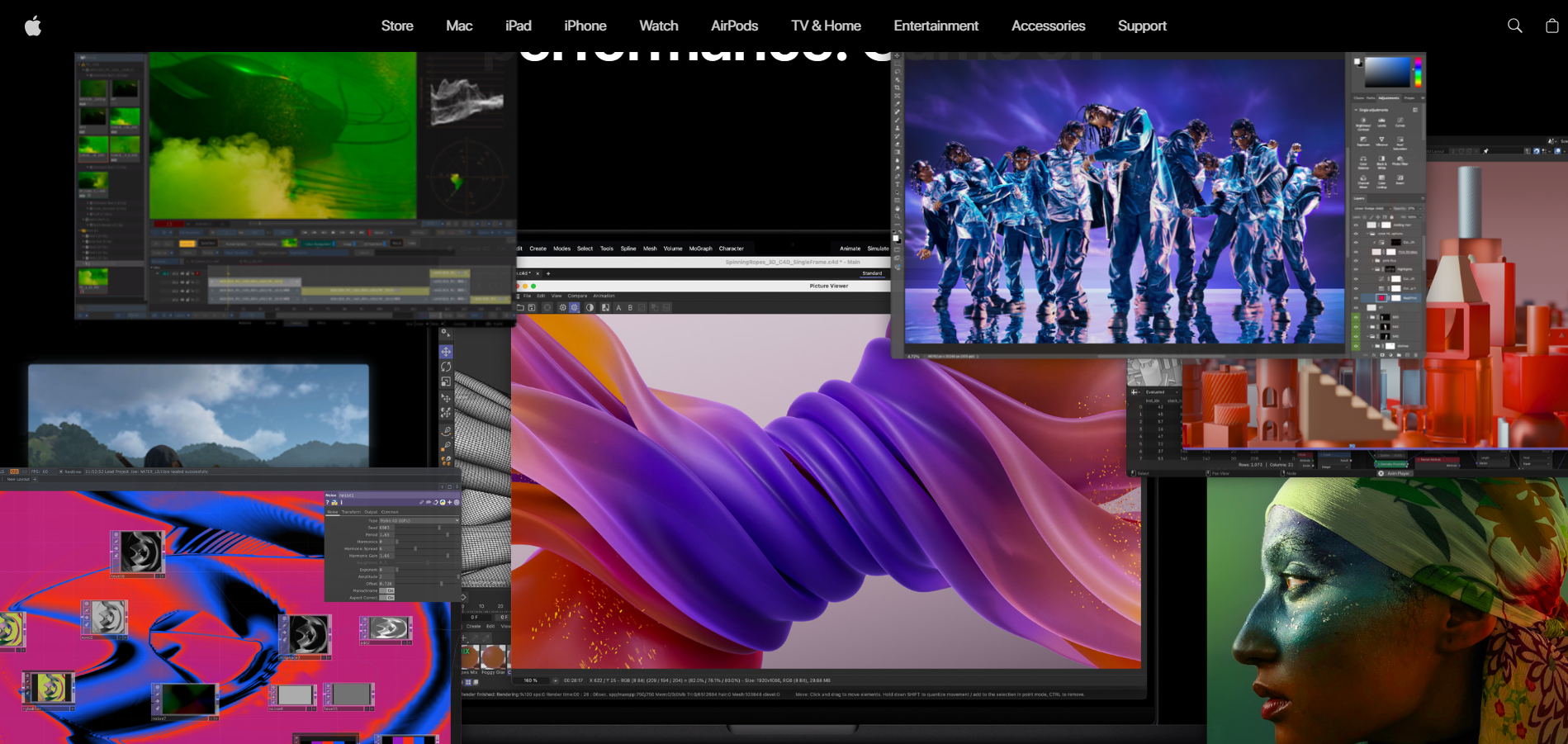Hide the Highlights layer group

[1356, 269]
